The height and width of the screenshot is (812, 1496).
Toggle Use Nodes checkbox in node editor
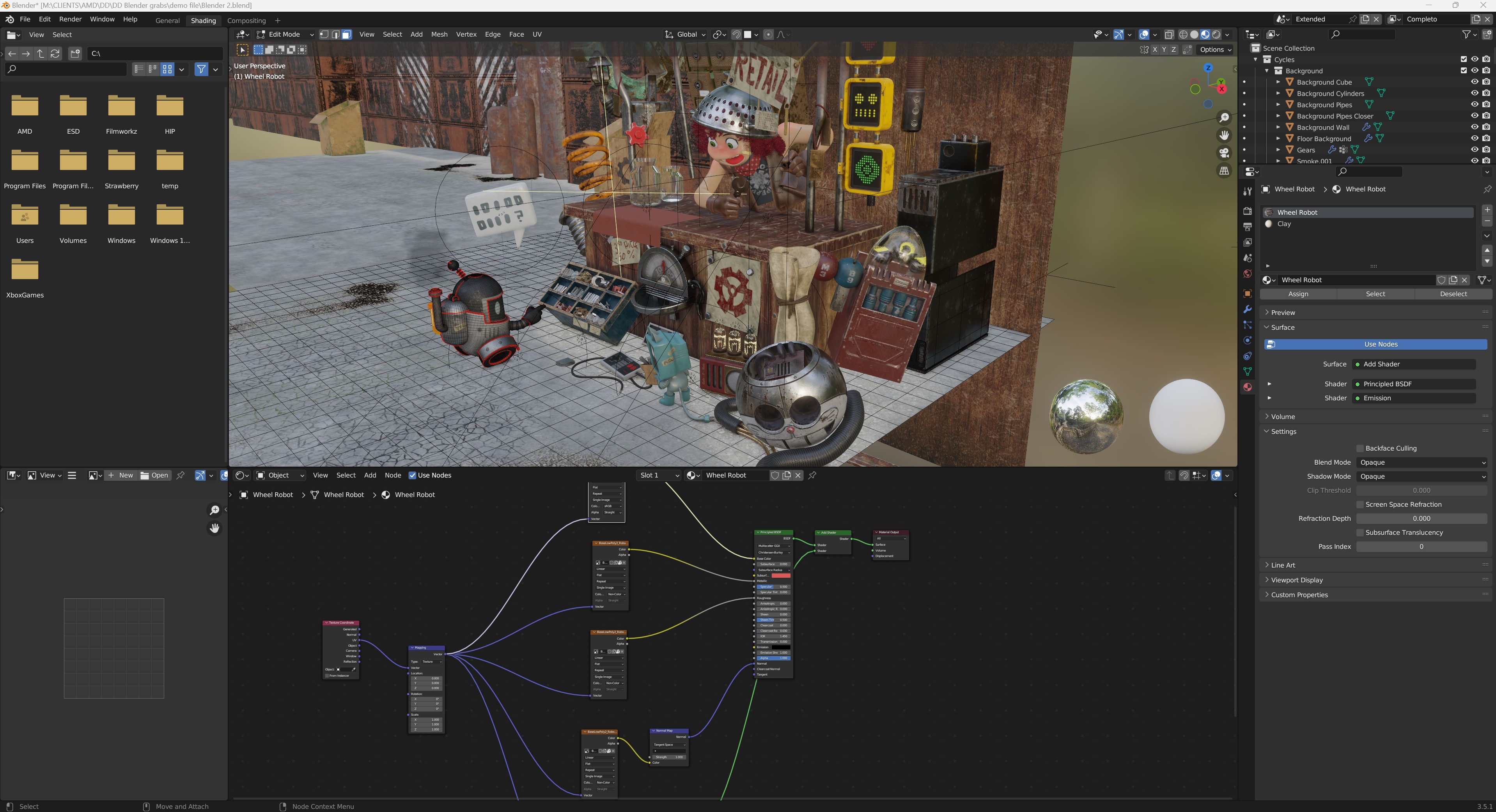pos(412,475)
